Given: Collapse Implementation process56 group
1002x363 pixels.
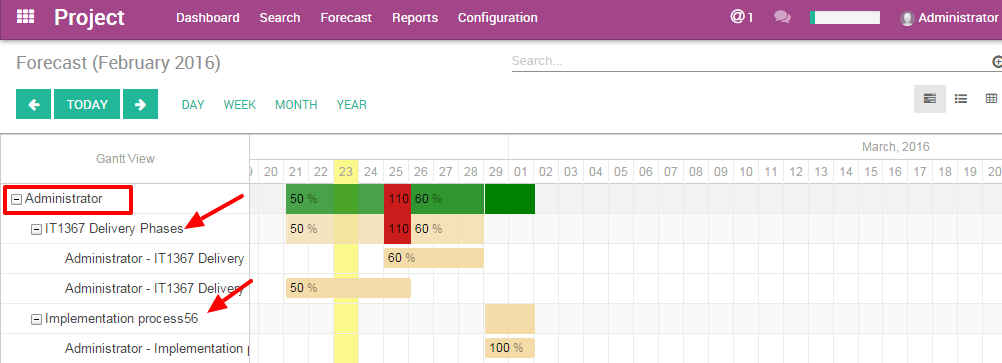Looking at the screenshot, I should click(36, 319).
